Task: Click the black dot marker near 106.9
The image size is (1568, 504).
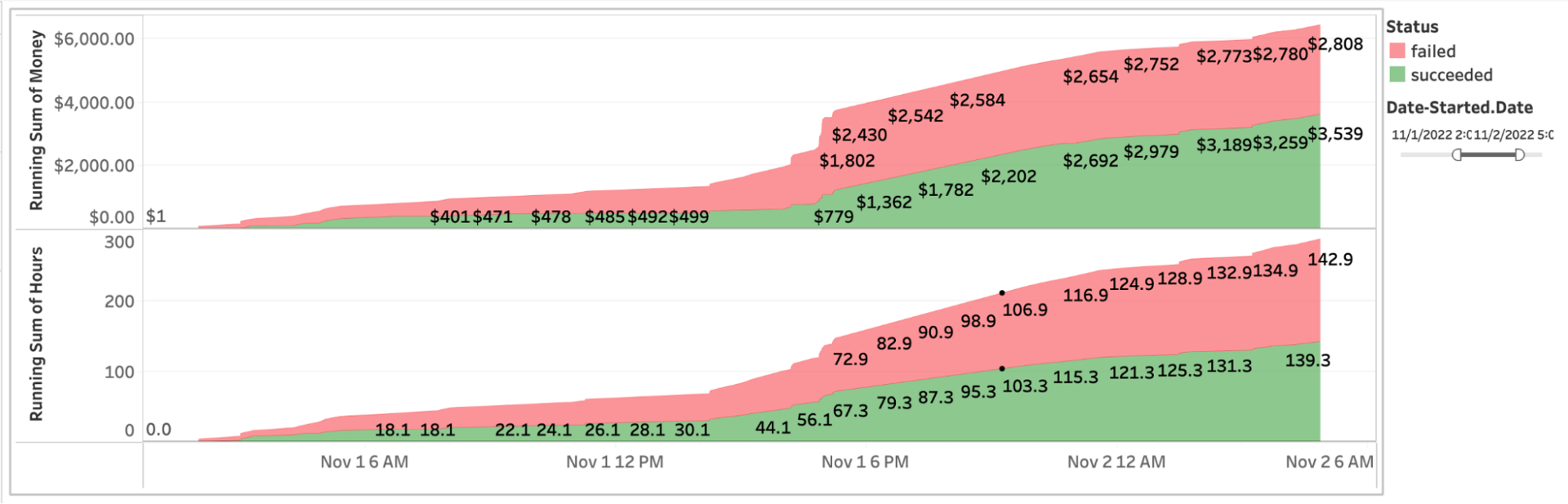Action: click(1002, 292)
